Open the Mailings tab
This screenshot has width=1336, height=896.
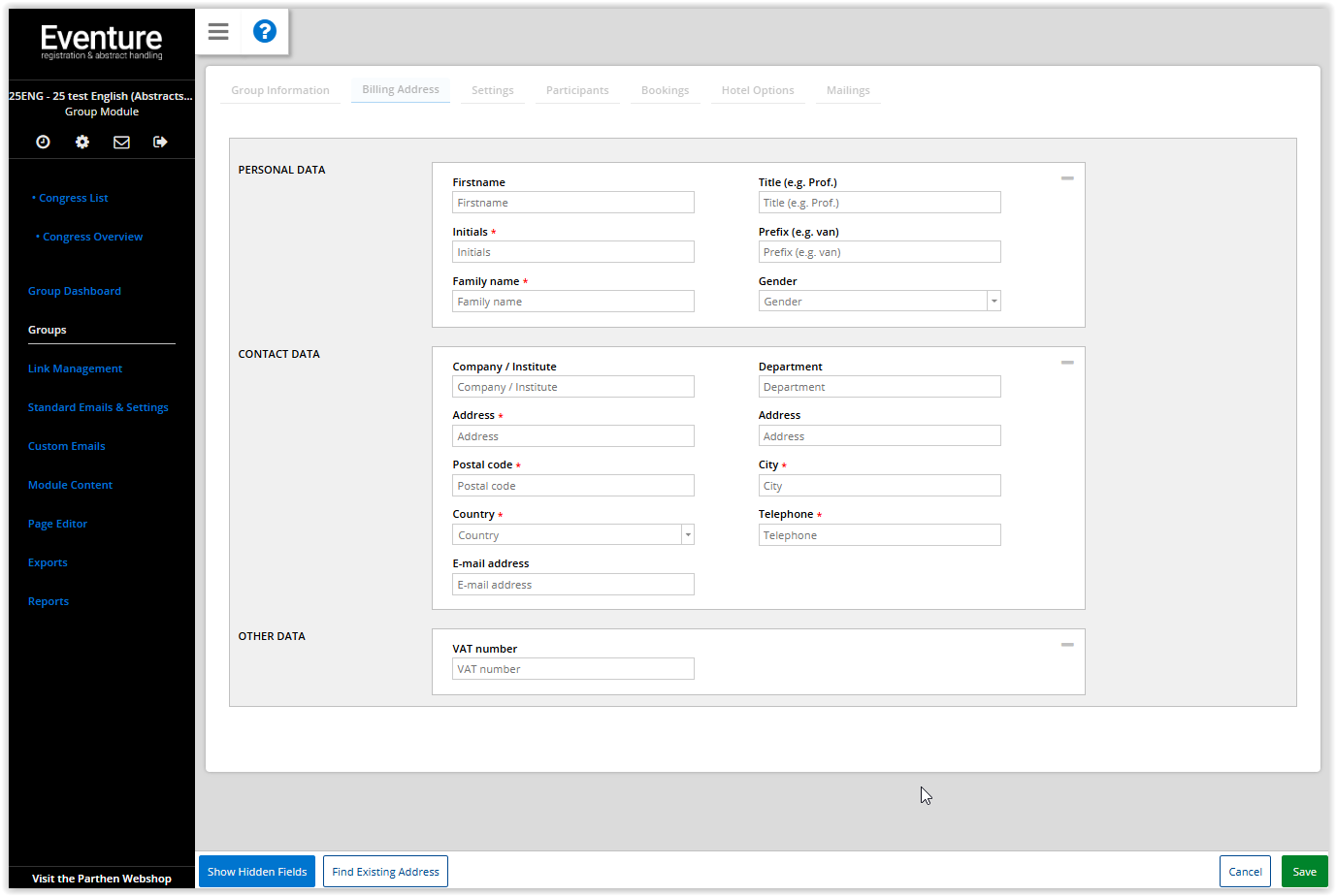(x=848, y=90)
